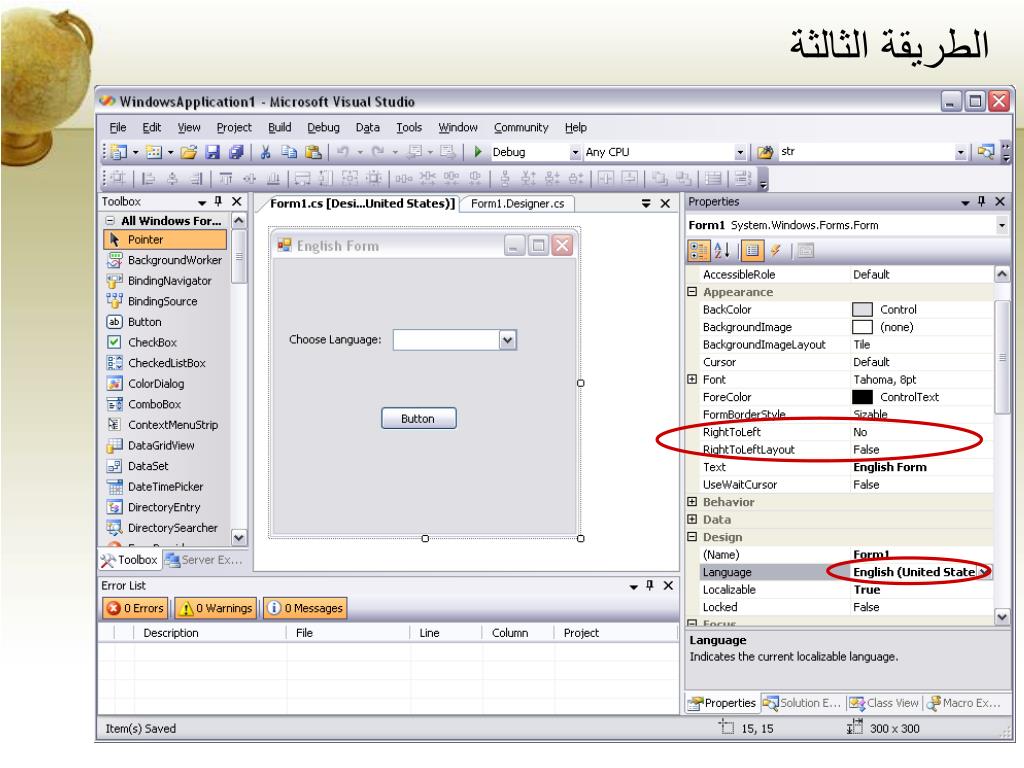
Task: Pin the Toolbox panel
Action: pos(218,202)
